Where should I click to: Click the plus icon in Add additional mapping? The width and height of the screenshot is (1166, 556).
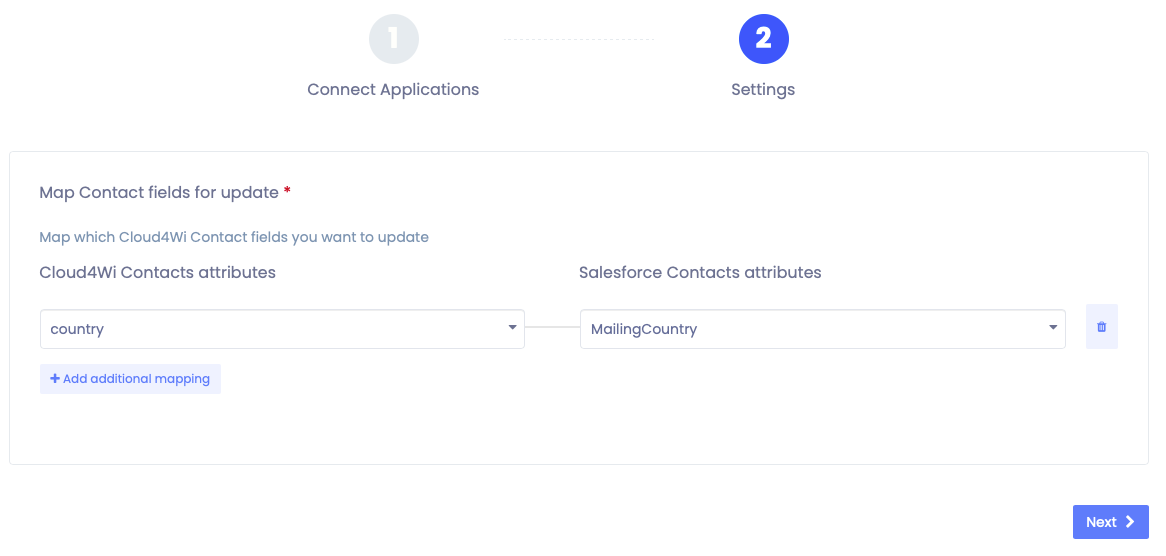pyautogui.click(x=54, y=378)
